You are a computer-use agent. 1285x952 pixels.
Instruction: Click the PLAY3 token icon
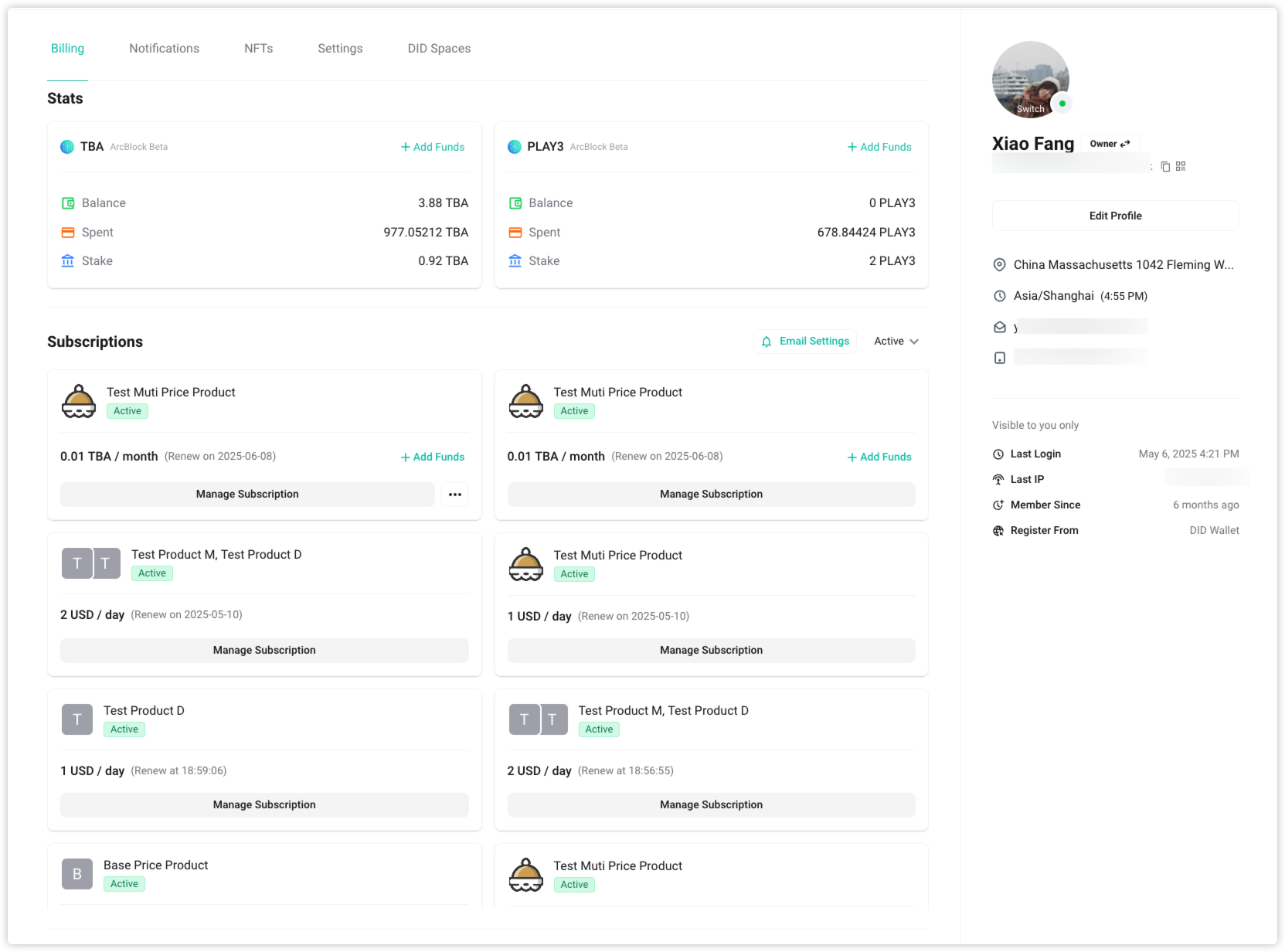point(515,147)
